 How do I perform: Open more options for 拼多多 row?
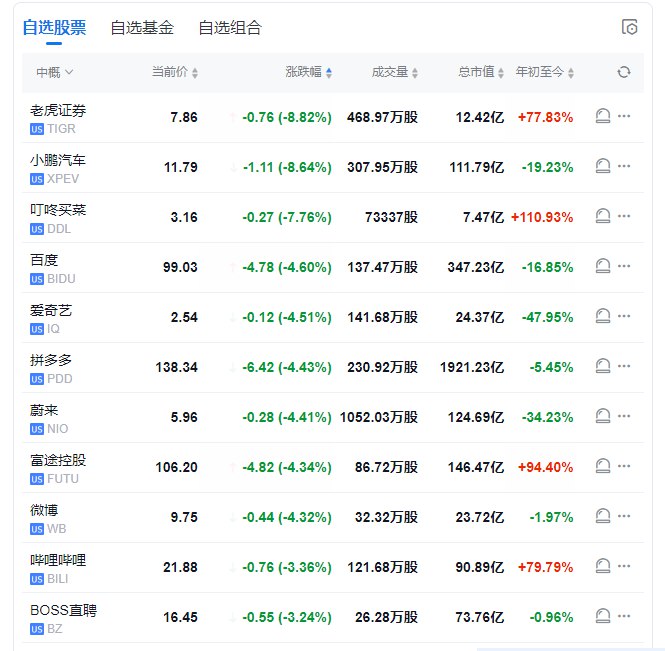click(624, 366)
